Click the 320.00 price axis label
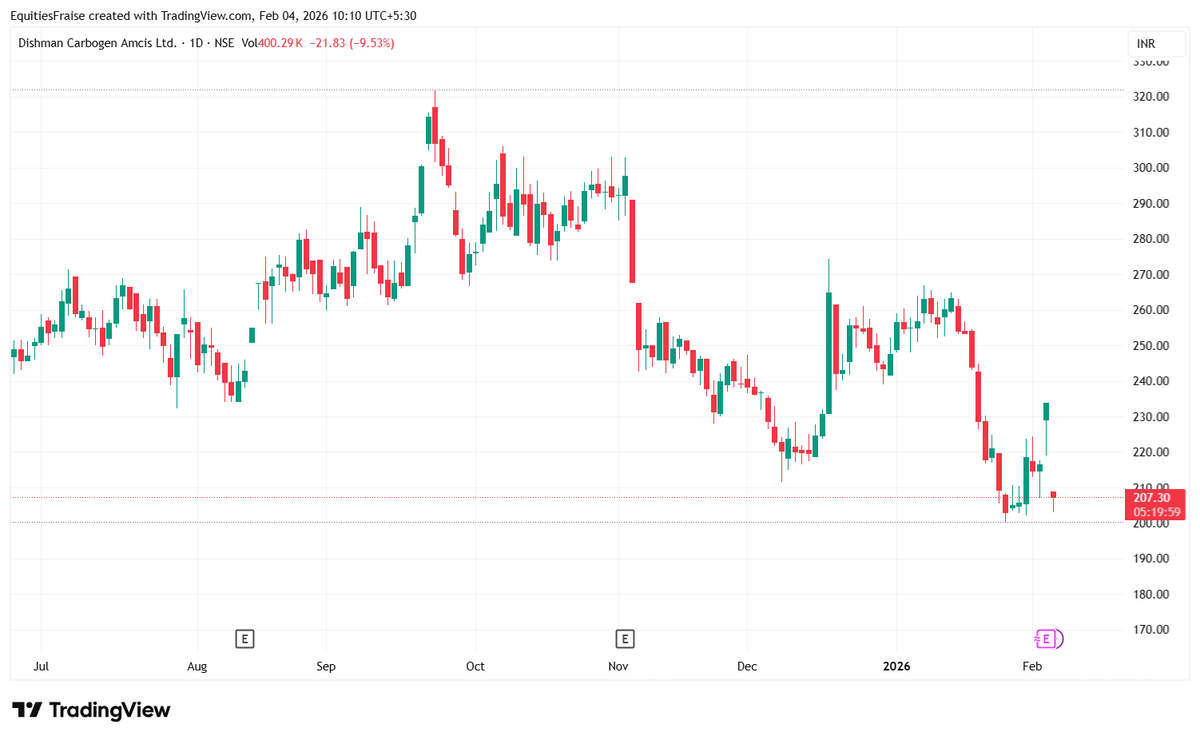1200x740 pixels. (1153, 97)
